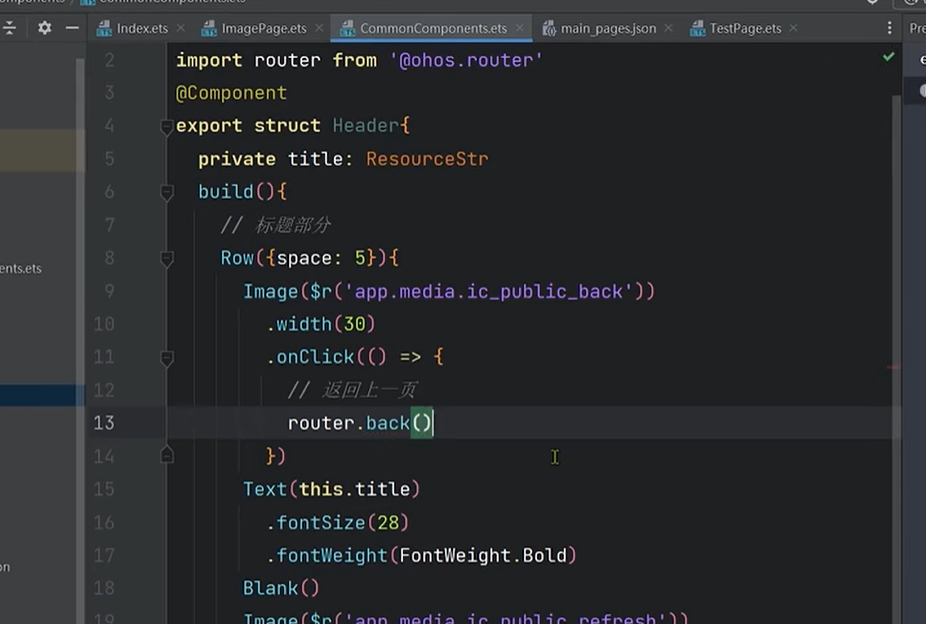Click the red error stripe mark on scrollbar

[x=894, y=367]
